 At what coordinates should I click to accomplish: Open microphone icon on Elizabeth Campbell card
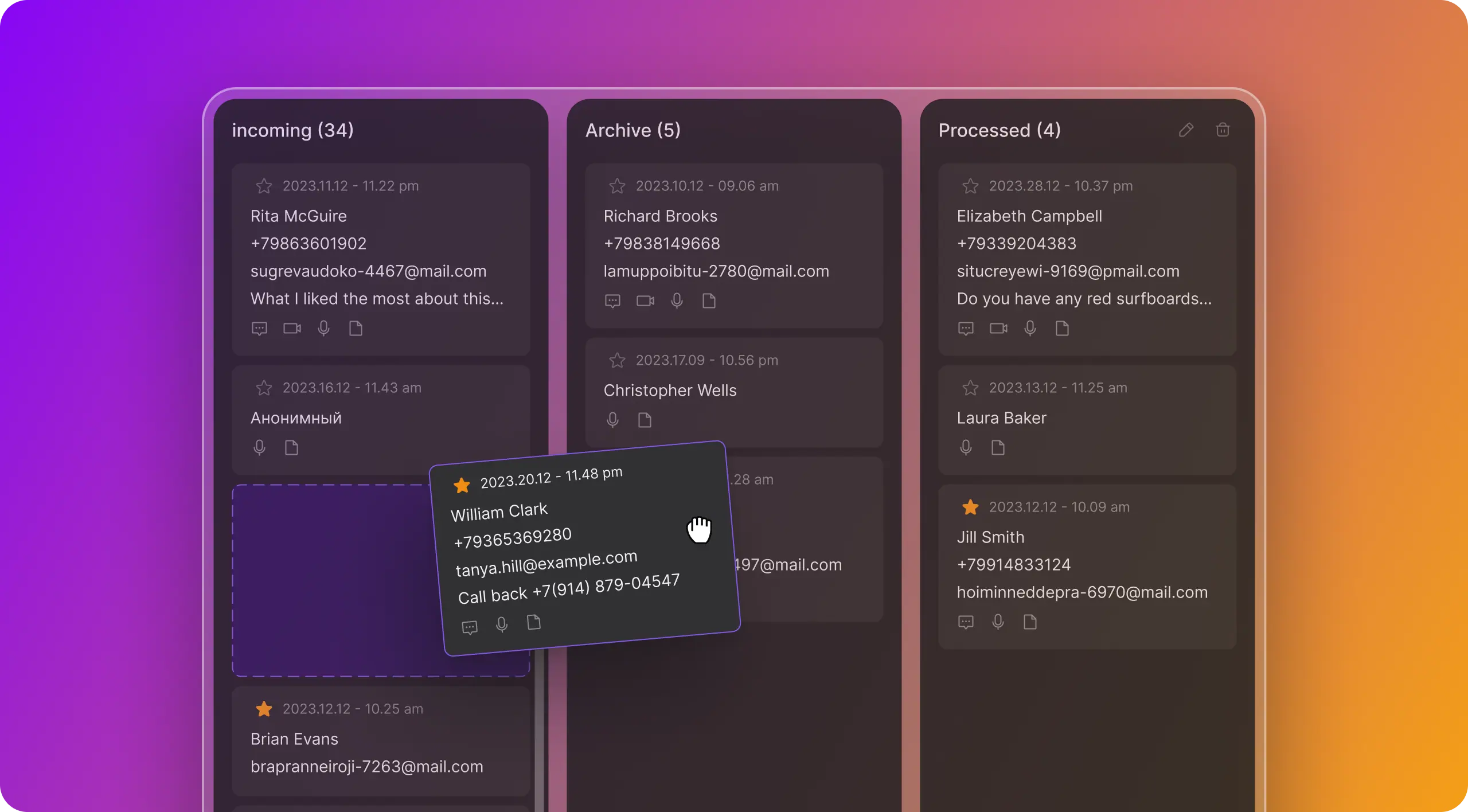coord(1030,328)
